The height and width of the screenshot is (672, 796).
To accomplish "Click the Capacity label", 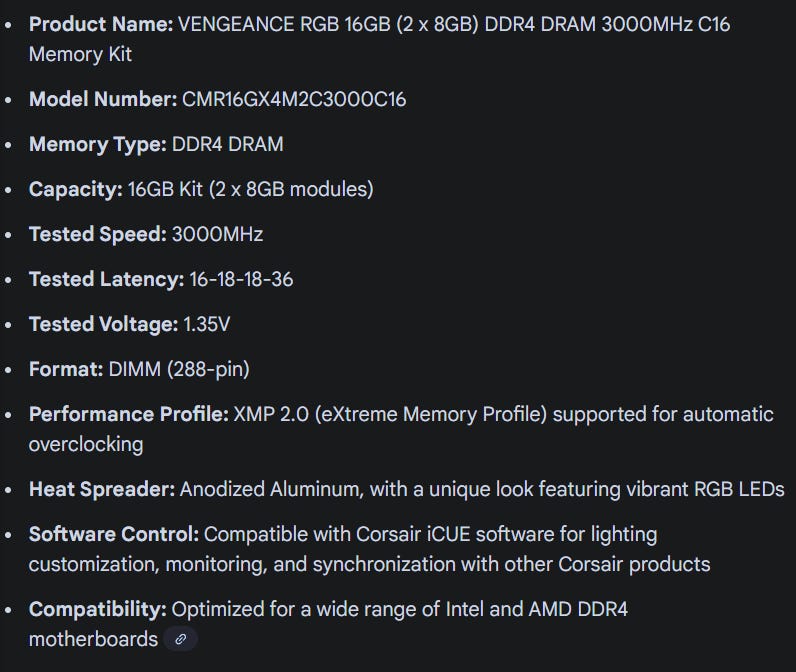I will click(x=76, y=189).
